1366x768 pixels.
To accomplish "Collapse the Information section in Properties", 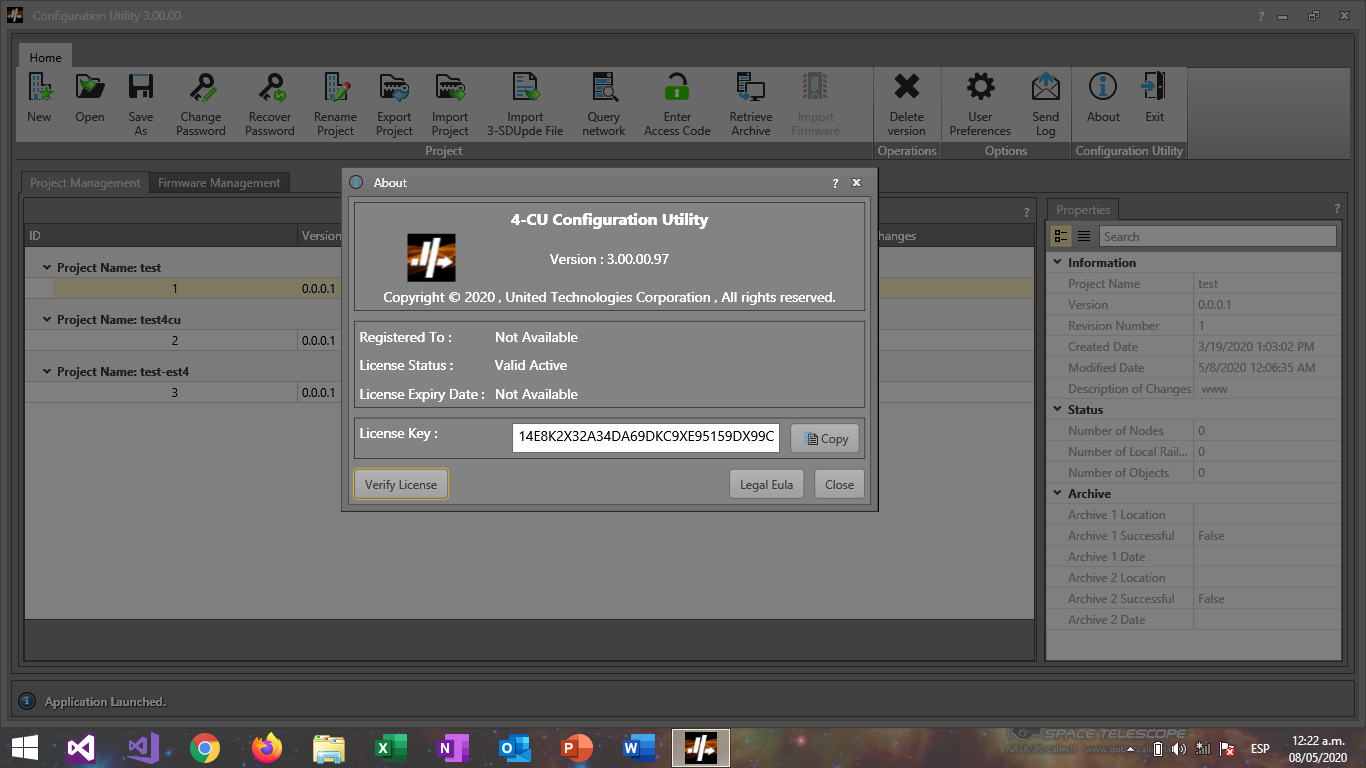I will [1058, 263].
